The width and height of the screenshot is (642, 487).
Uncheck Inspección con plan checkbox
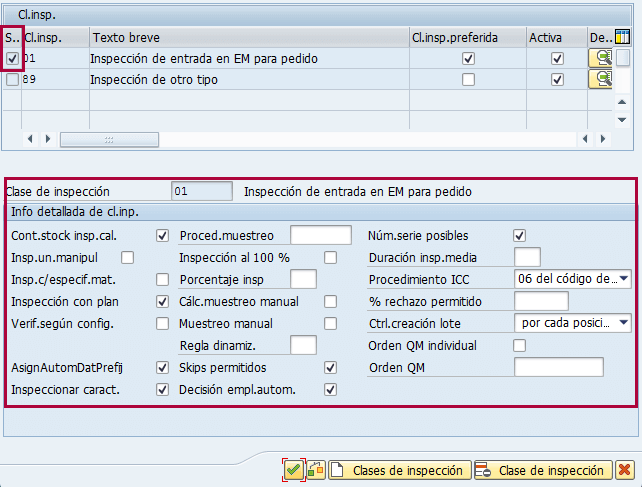click(163, 302)
